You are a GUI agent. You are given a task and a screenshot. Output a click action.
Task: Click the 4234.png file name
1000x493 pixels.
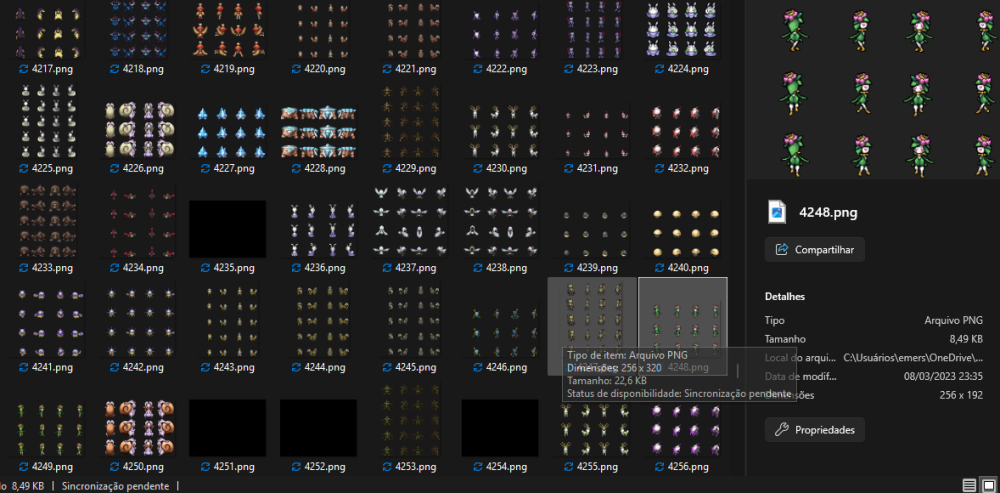pyautogui.click(x=143, y=268)
